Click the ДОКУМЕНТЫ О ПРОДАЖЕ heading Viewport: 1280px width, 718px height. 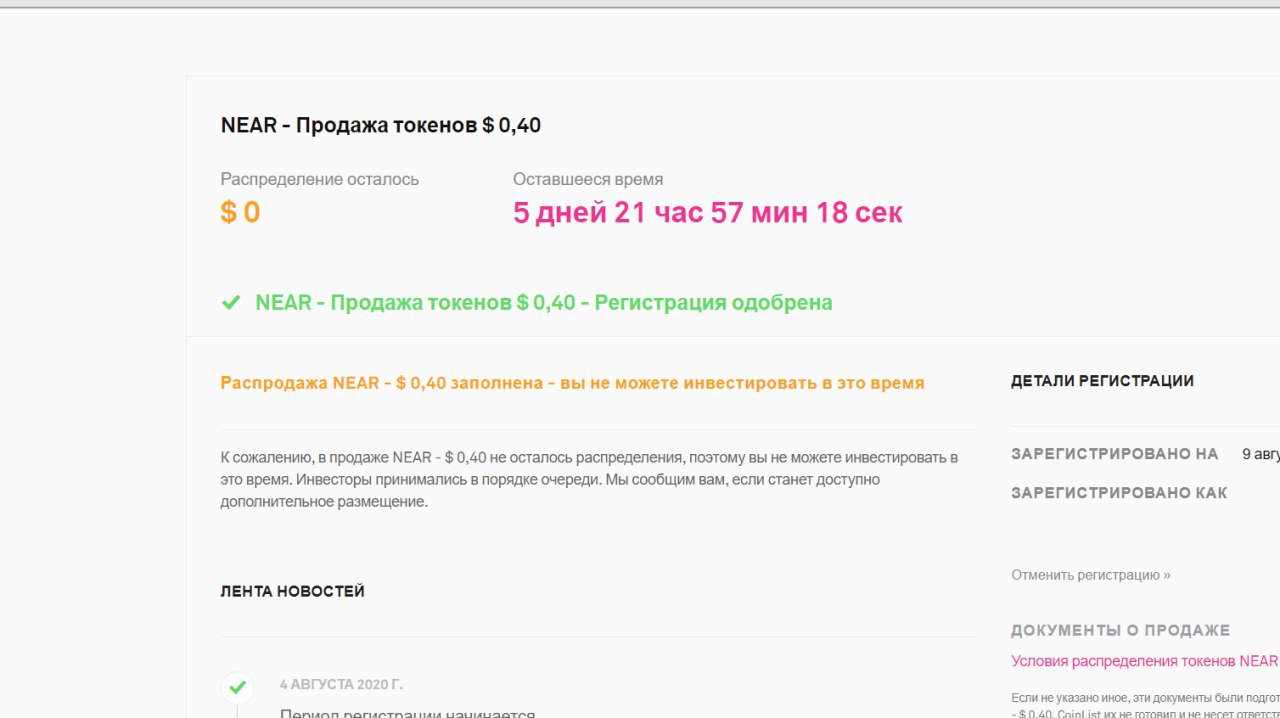[1120, 631]
